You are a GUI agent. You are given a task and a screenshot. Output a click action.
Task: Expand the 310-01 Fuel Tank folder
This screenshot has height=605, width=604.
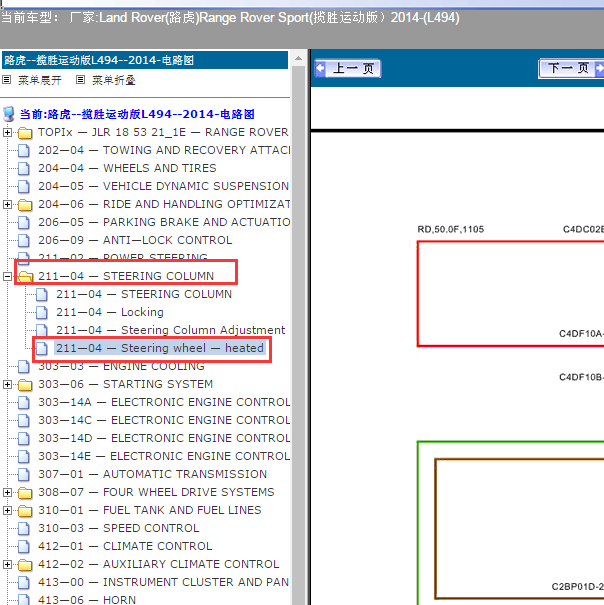(7, 510)
